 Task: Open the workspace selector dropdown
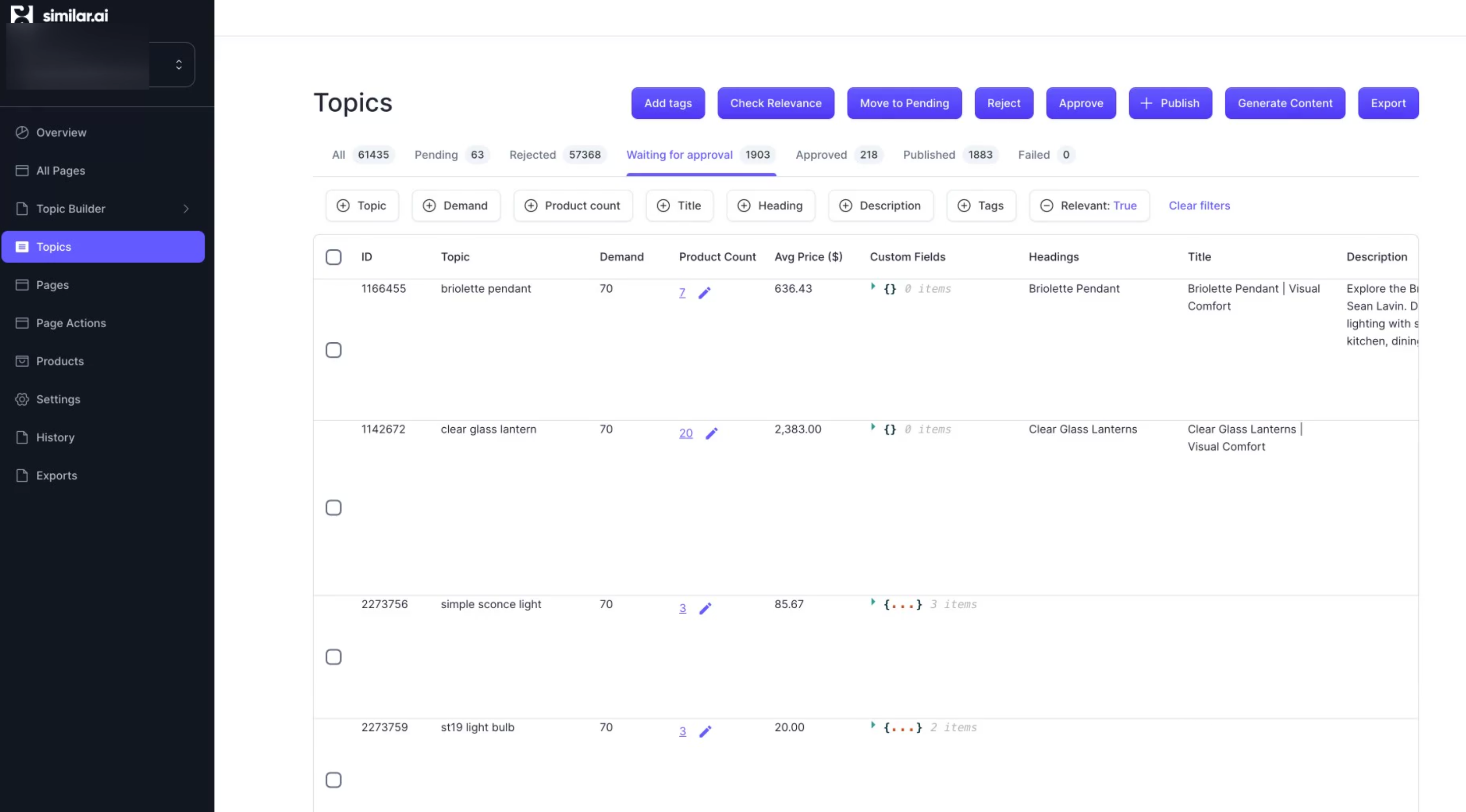pyautogui.click(x=179, y=65)
